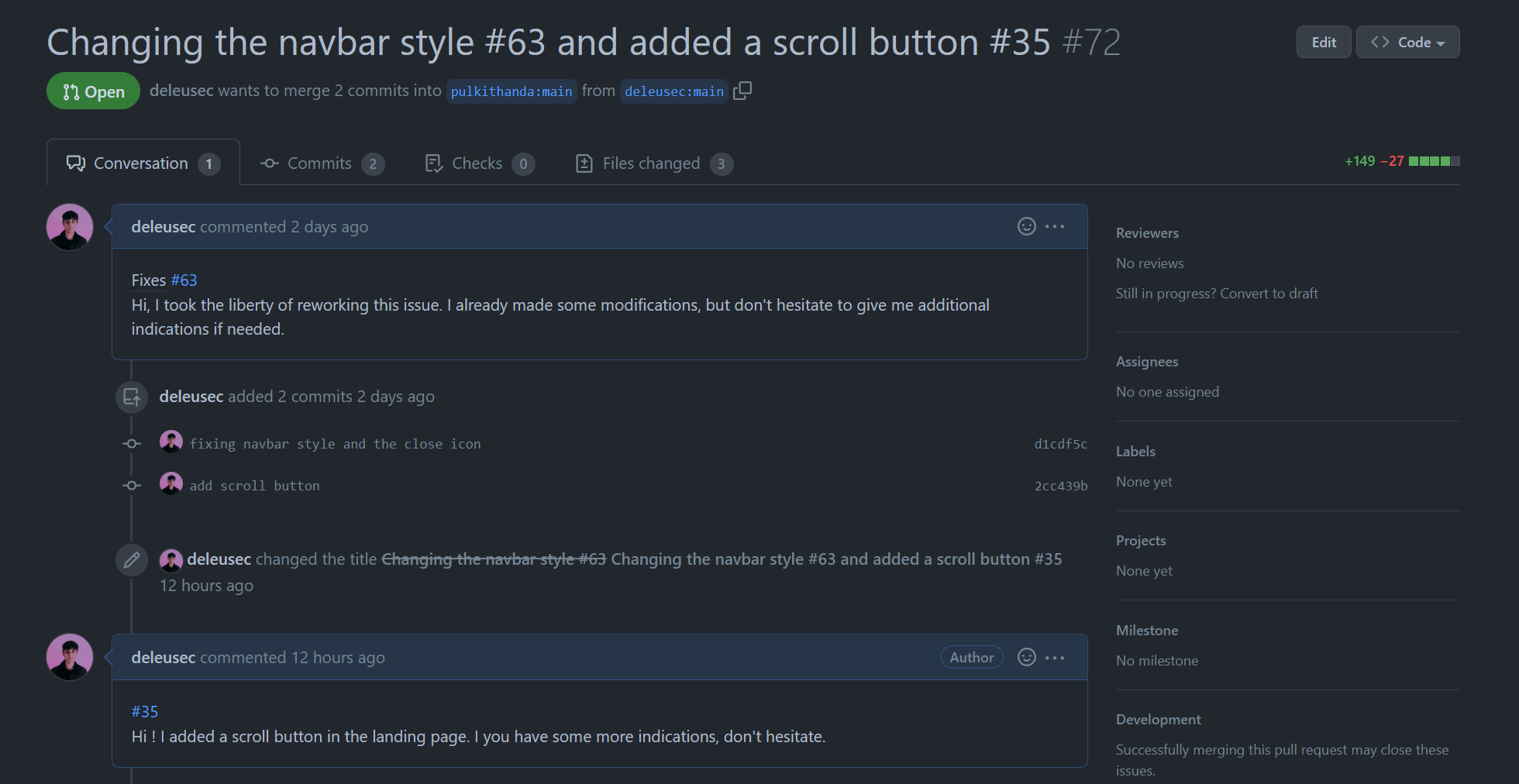Add emoji reaction to first comment
The height and width of the screenshot is (784, 1519).
[1026, 226]
